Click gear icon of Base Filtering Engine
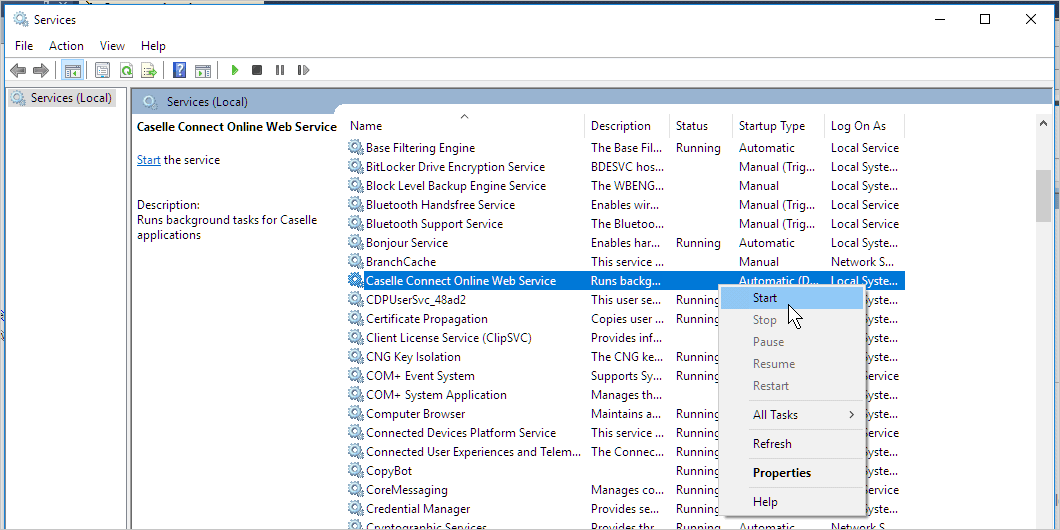The width and height of the screenshot is (1060, 530). coord(356,147)
